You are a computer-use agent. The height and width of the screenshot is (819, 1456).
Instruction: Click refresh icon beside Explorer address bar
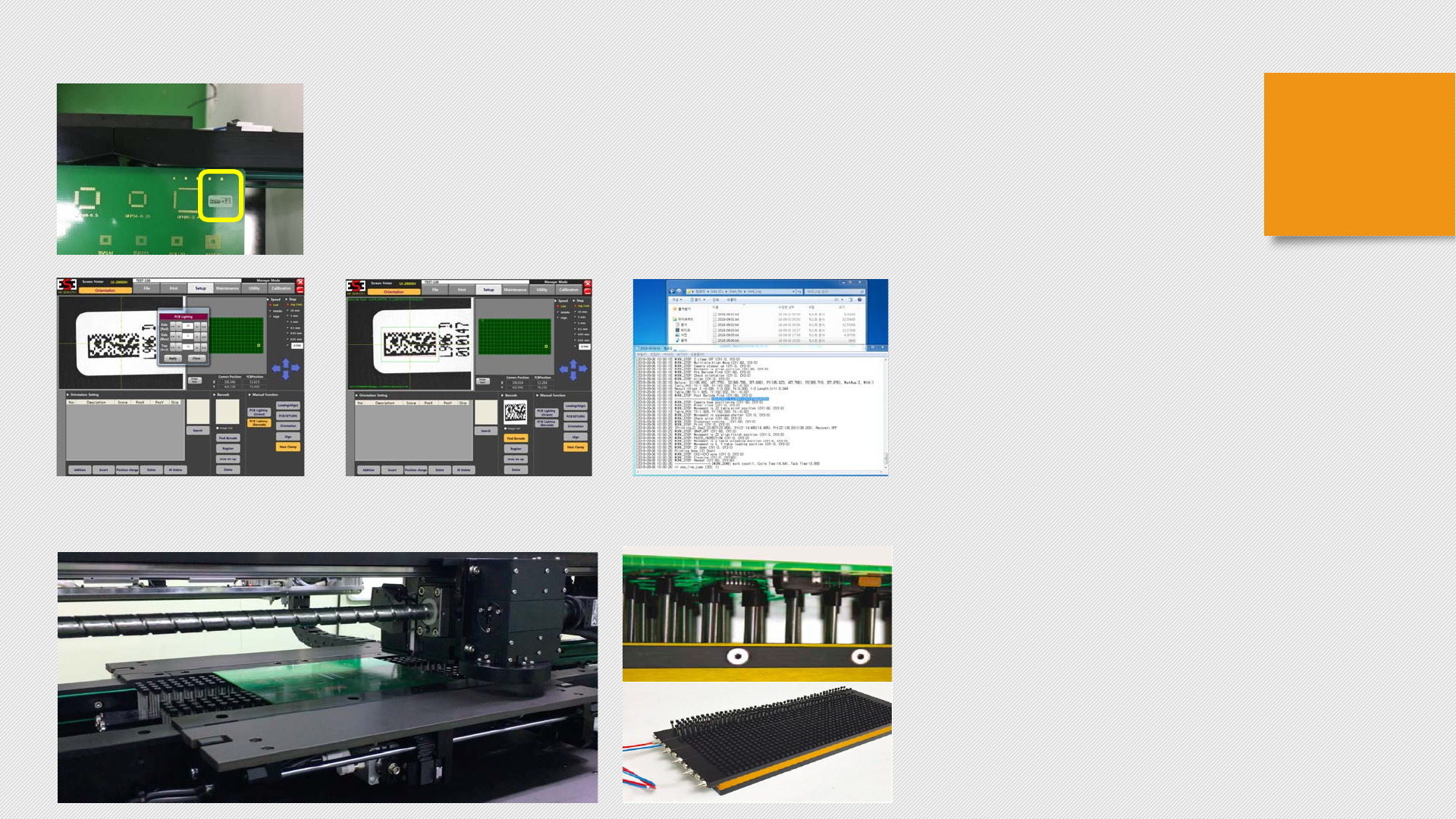799,291
